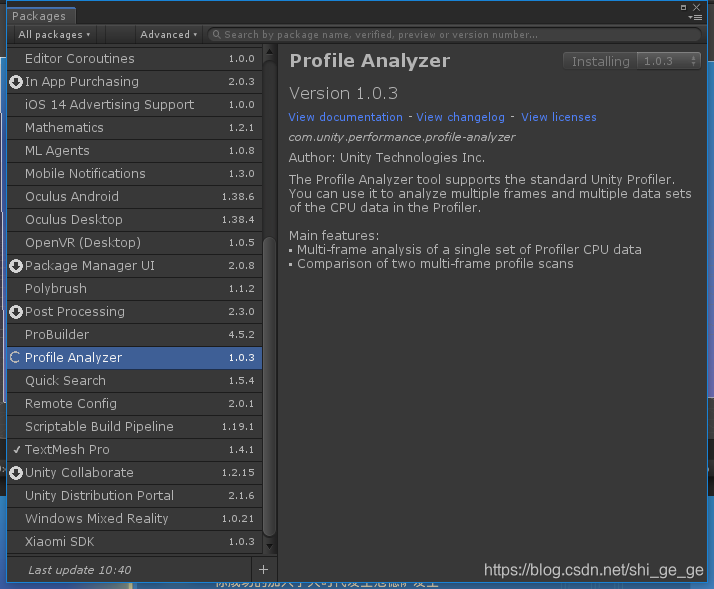Click the loading spinner icon beside Profile Analyzer
The width and height of the screenshot is (714, 589).
click(15, 358)
